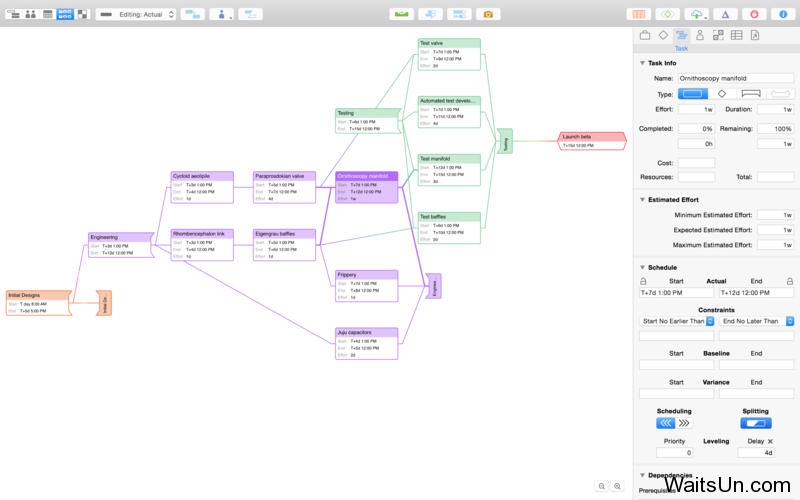800x500 pixels.
Task: Set task type to hammock
Action: click(780, 94)
